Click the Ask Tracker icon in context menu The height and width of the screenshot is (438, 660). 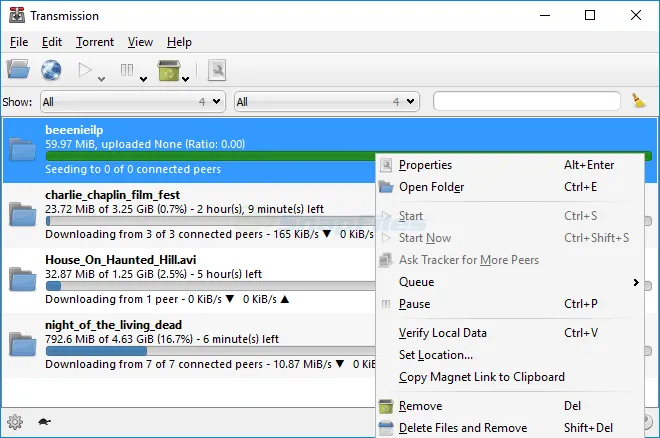(386, 260)
